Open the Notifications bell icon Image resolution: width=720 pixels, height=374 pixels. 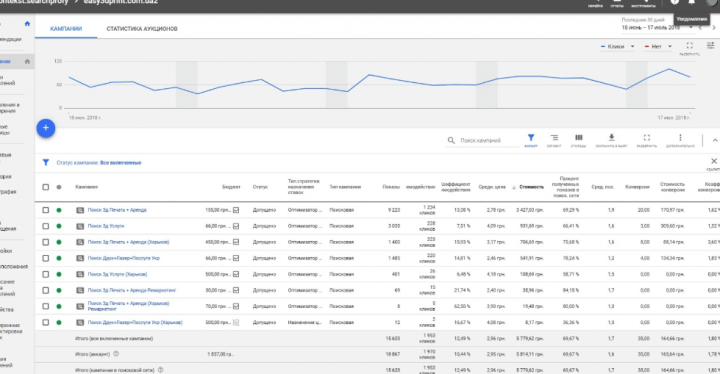(692, 2)
